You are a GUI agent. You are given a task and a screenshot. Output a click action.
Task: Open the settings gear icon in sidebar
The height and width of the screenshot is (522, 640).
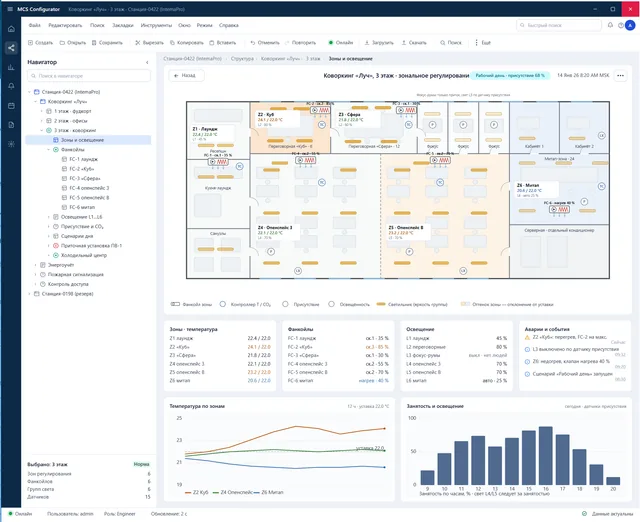(x=11, y=144)
